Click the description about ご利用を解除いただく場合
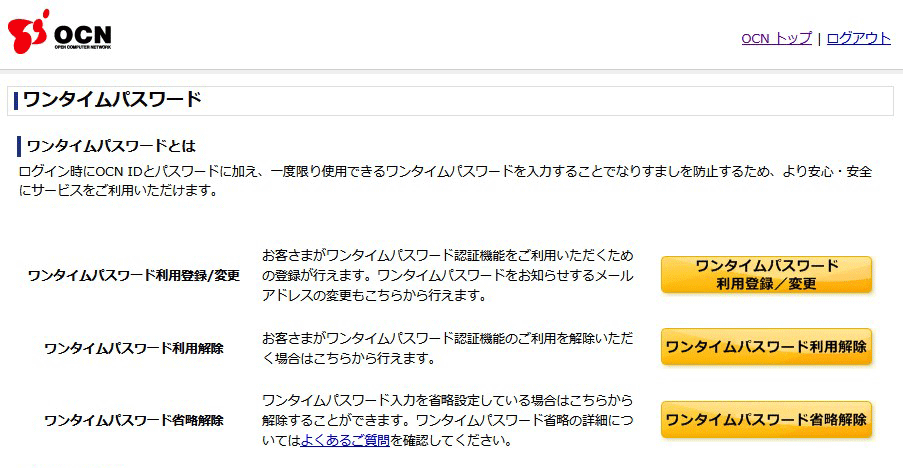The image size is (903, 468). [x=447, y=348]
